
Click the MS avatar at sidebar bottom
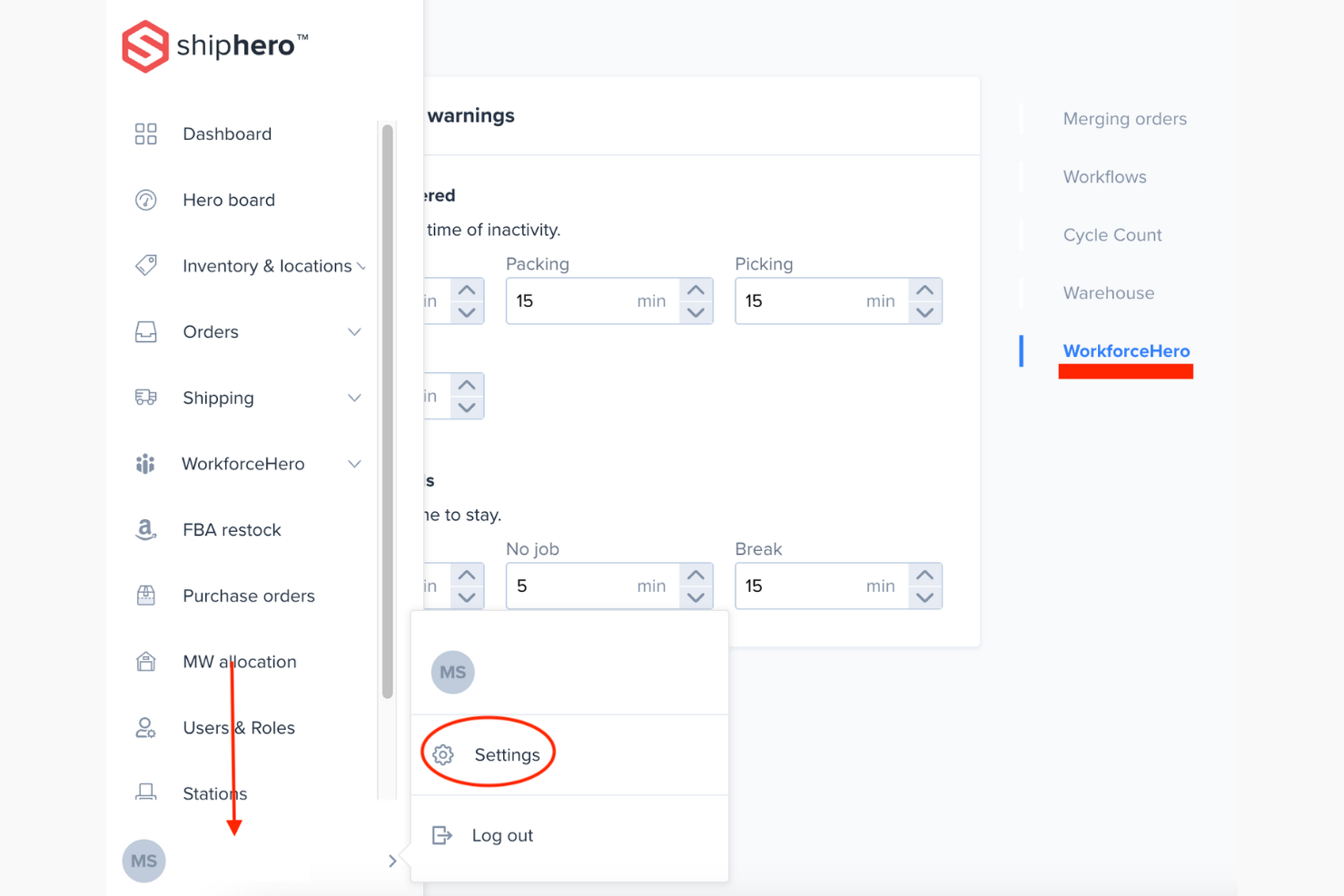coord(143,861)
